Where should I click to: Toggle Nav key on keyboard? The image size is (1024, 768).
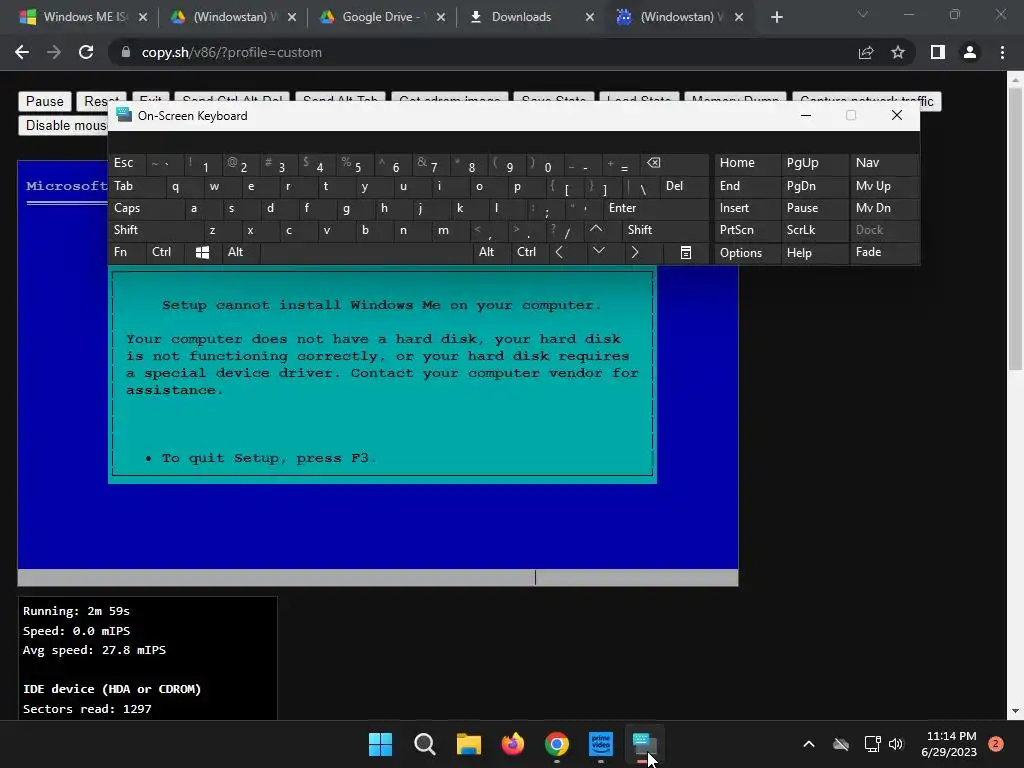pyautogui.click(x=884, y=163)
